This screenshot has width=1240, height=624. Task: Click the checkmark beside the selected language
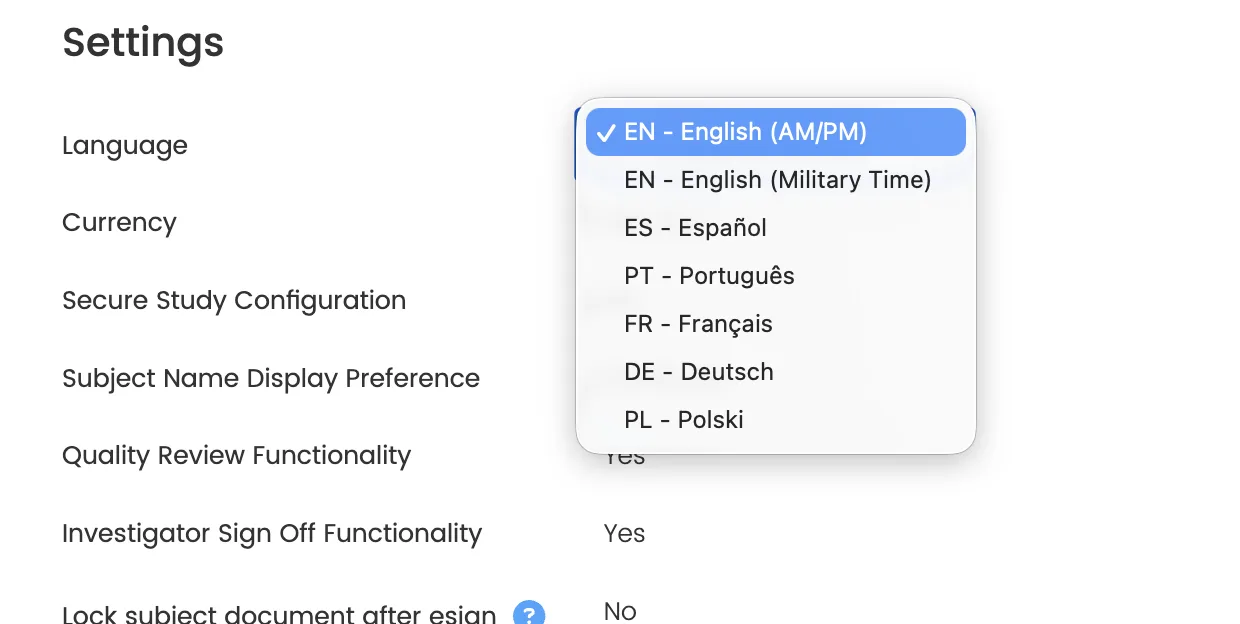point(606,133)
